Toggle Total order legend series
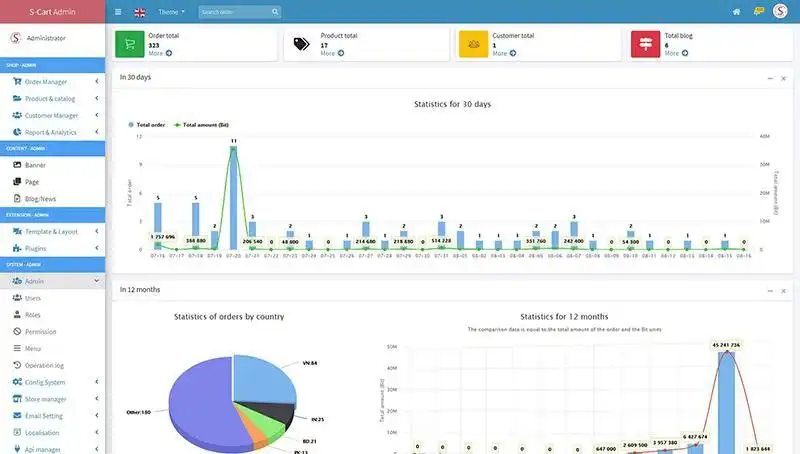 coord(147,124)
